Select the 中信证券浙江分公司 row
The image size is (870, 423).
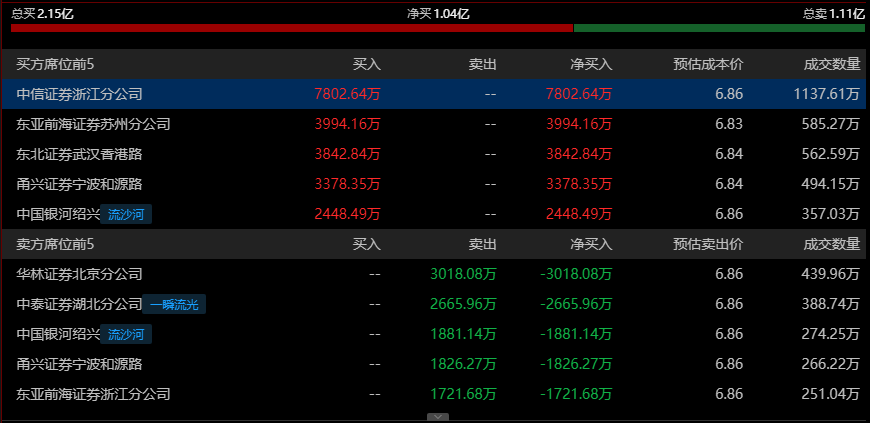pyautogui.click(x=433, y=94)
